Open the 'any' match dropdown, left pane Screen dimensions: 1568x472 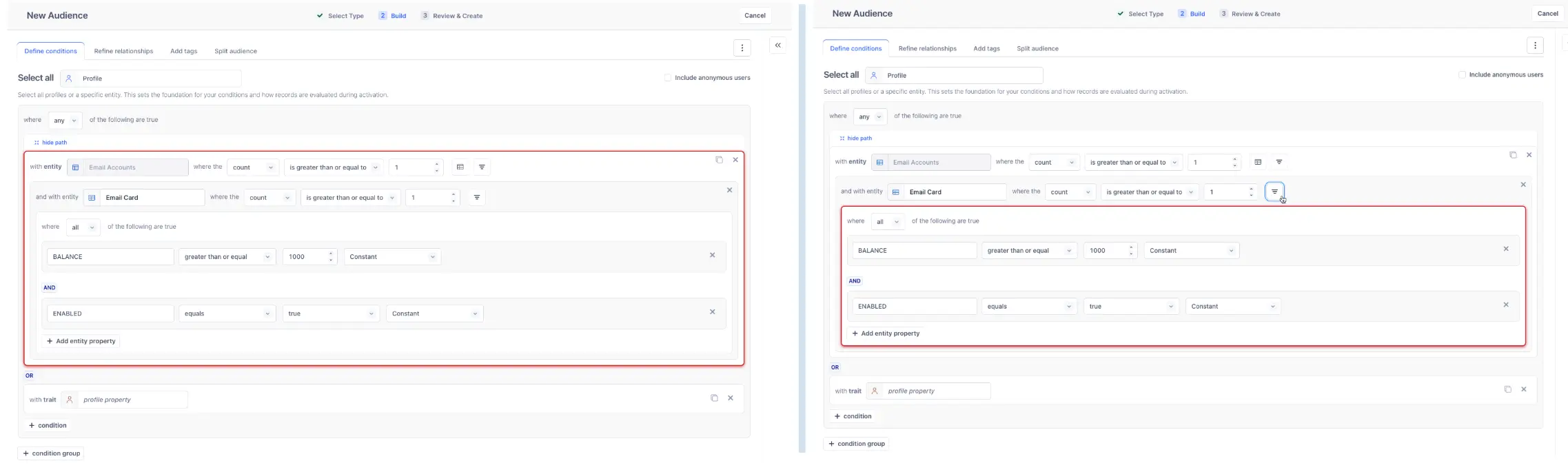pyautogui.click(x=65, y=121)
